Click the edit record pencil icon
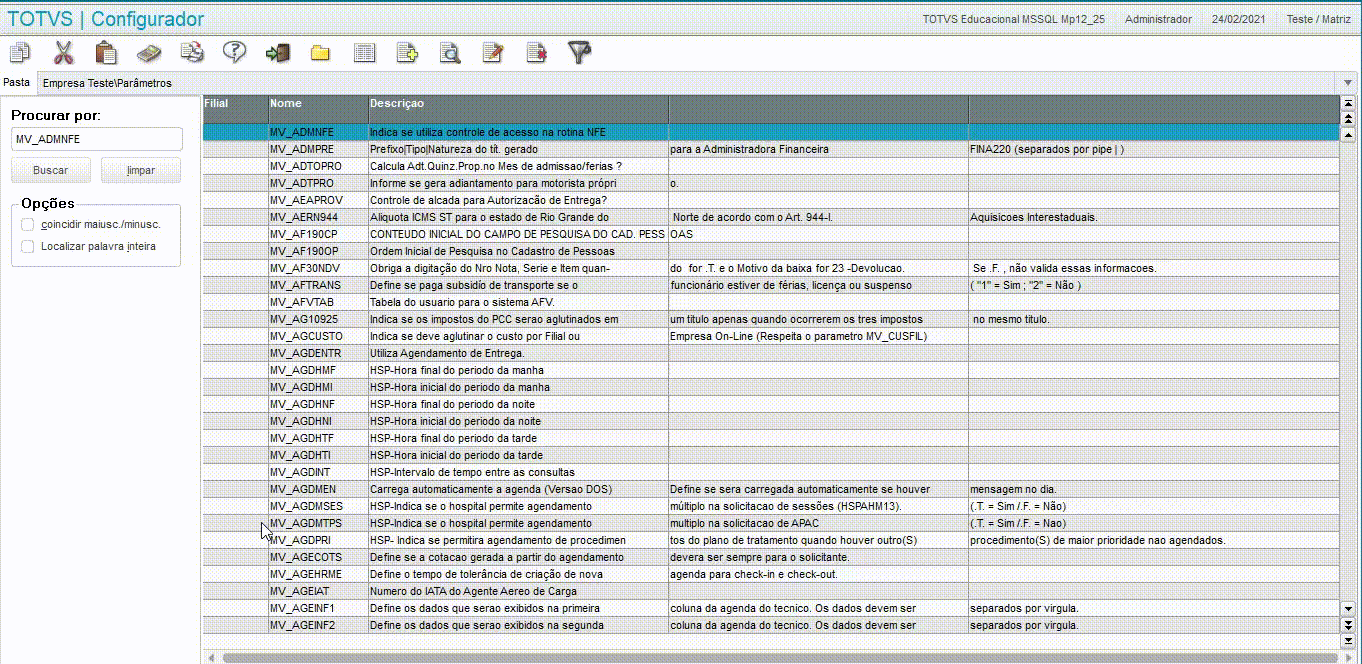The height and width of the screenshot is (664, 1362). click(x=492, y=53)
